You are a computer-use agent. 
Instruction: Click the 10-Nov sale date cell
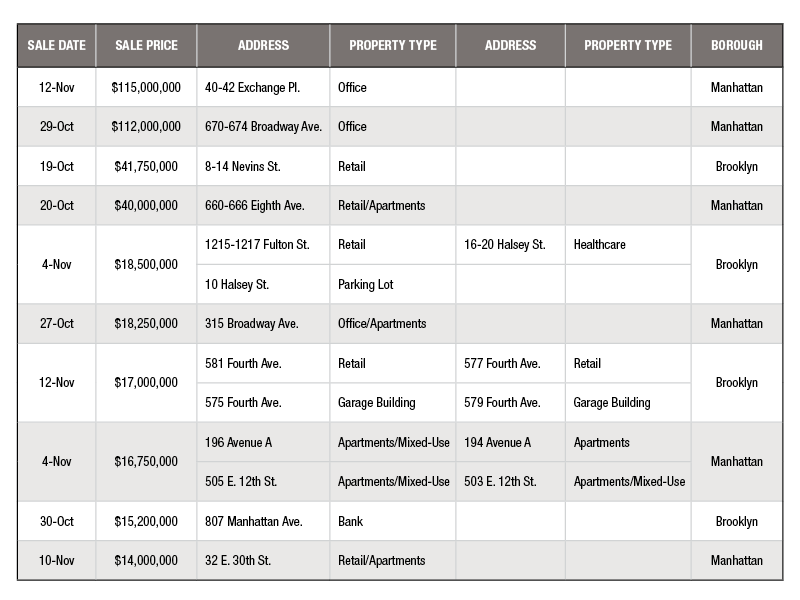pos(57,561)
